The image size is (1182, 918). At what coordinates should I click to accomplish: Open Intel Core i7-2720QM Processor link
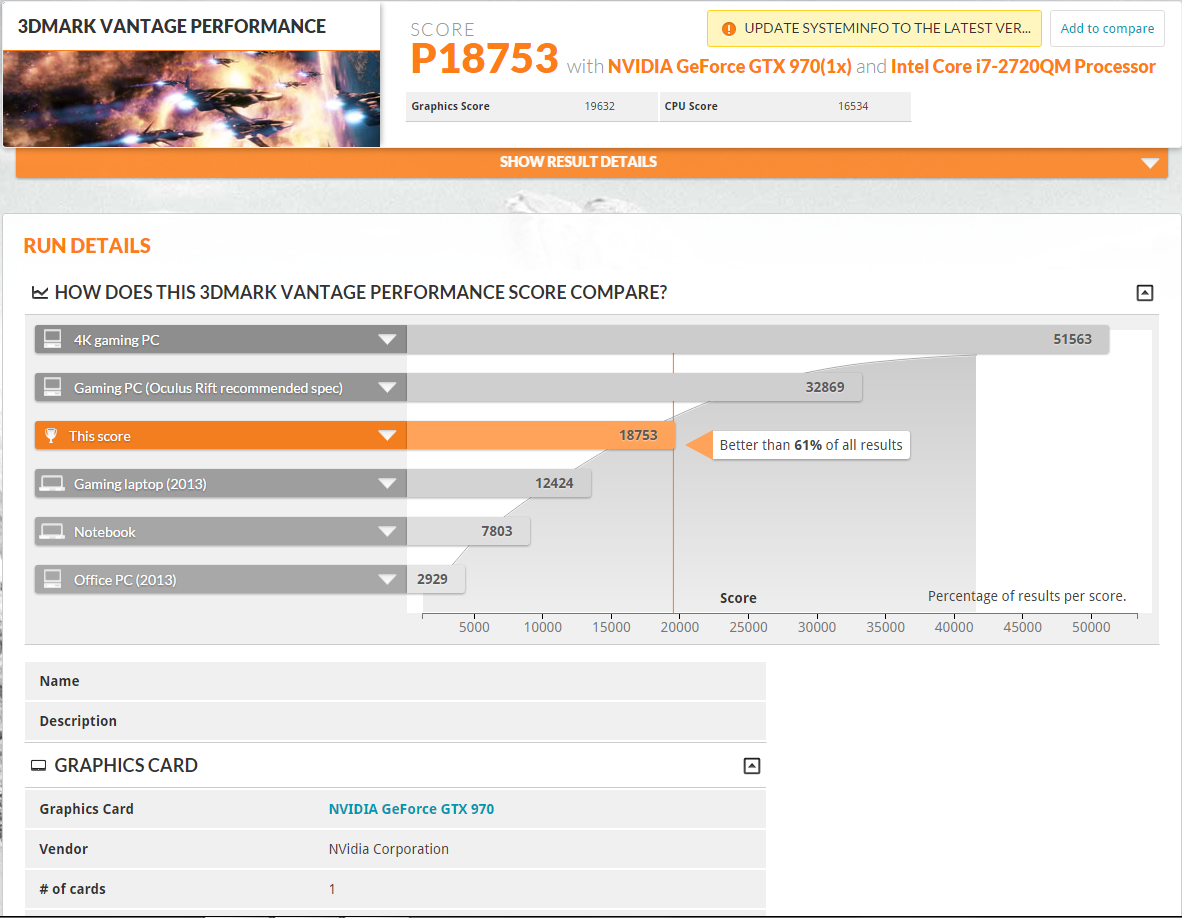coord(1023,66)
